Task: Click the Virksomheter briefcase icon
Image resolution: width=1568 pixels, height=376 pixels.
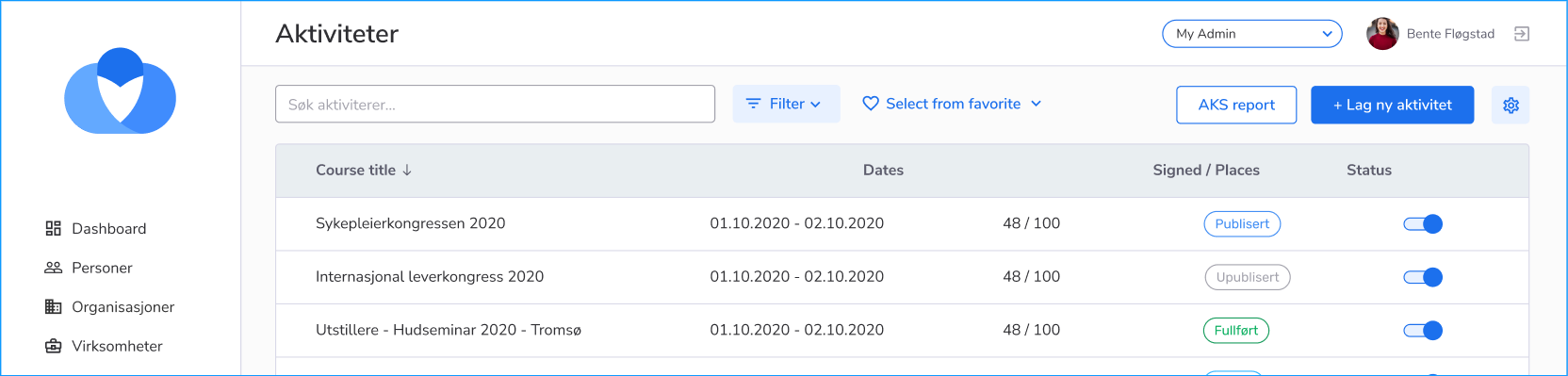Action: point(54,346)
